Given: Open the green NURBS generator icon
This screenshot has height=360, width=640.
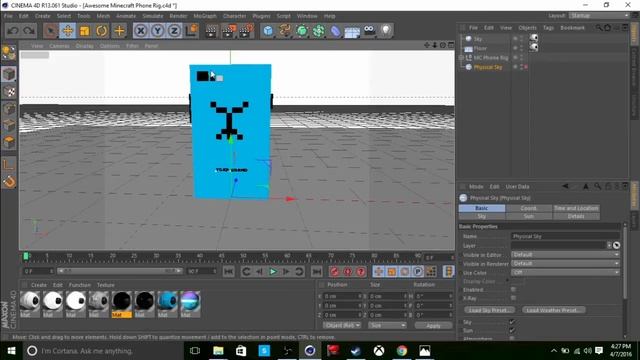Looking at the screenshot, I should (x=302, y=31).
